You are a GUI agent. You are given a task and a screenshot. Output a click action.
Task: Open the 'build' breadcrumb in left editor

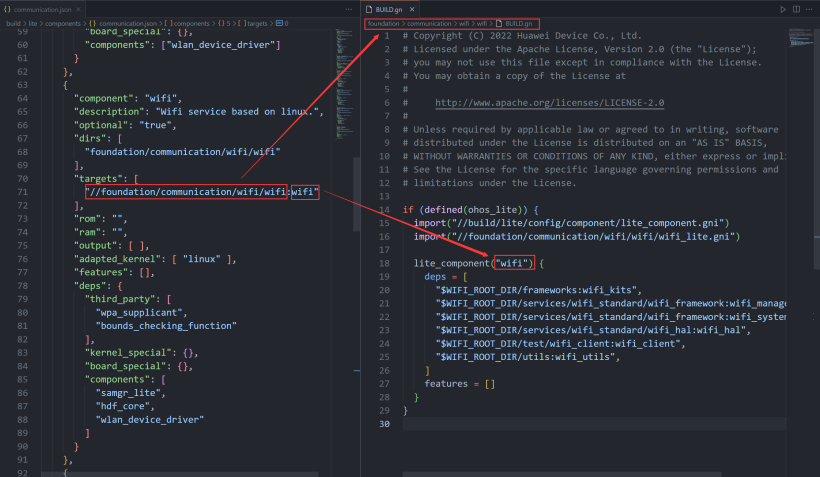coord(13,24)
